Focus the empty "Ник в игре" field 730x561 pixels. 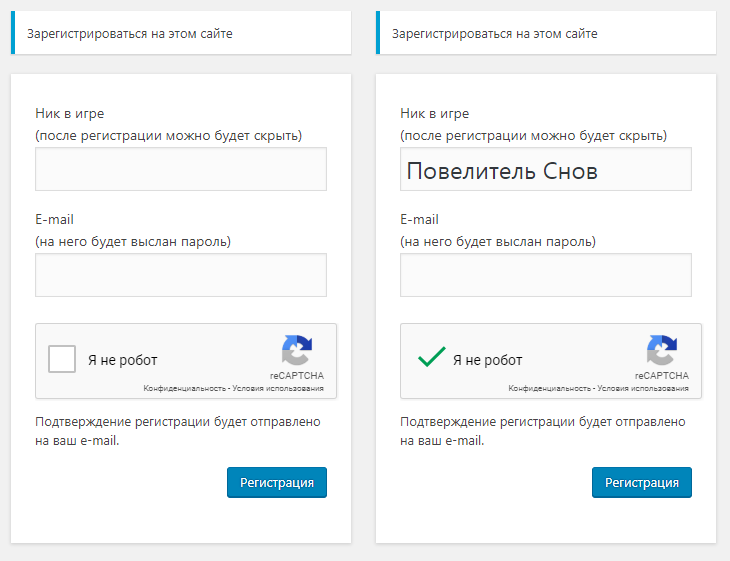[181, 169]
